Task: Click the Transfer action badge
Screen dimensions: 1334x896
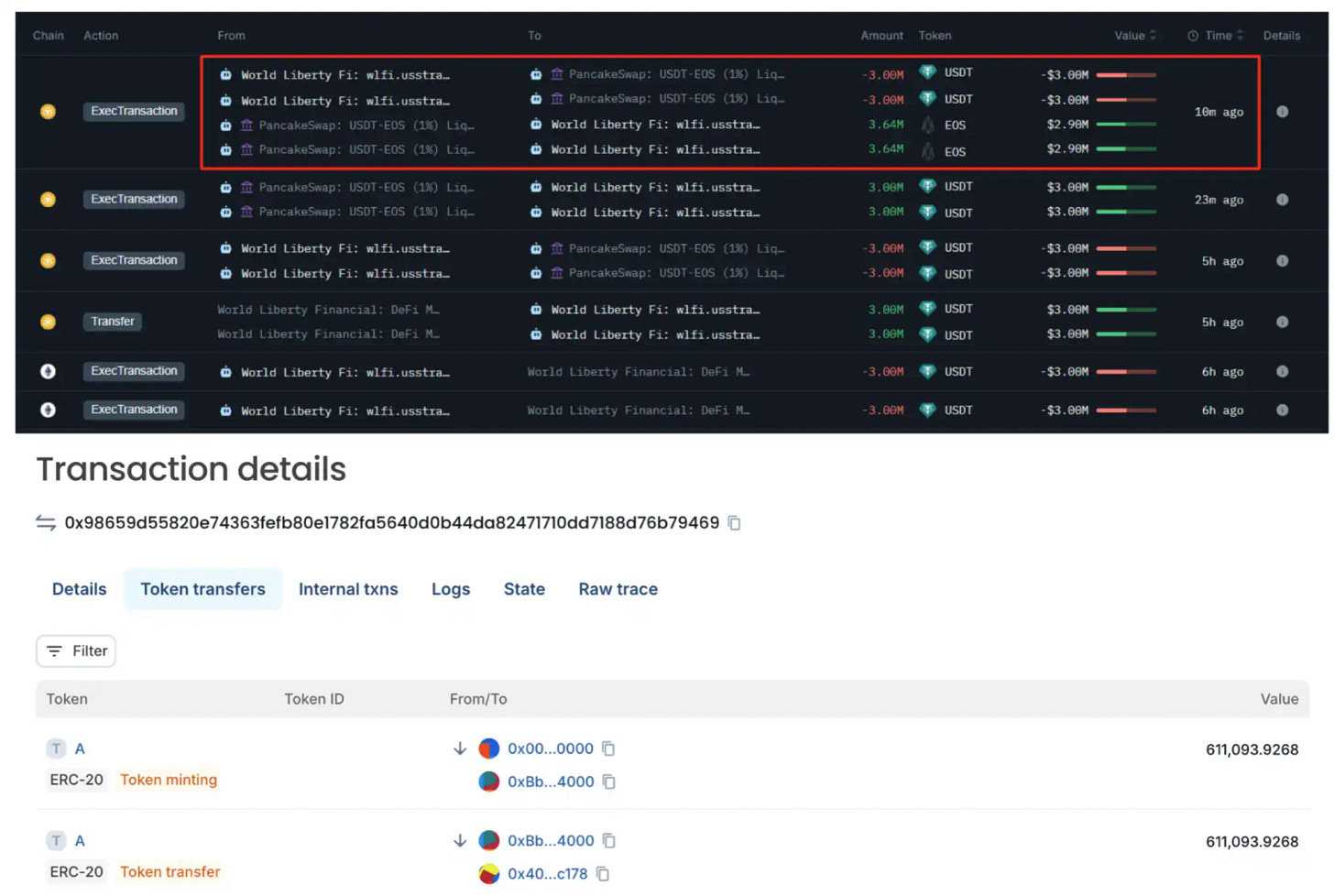Action: coord(113,322)
